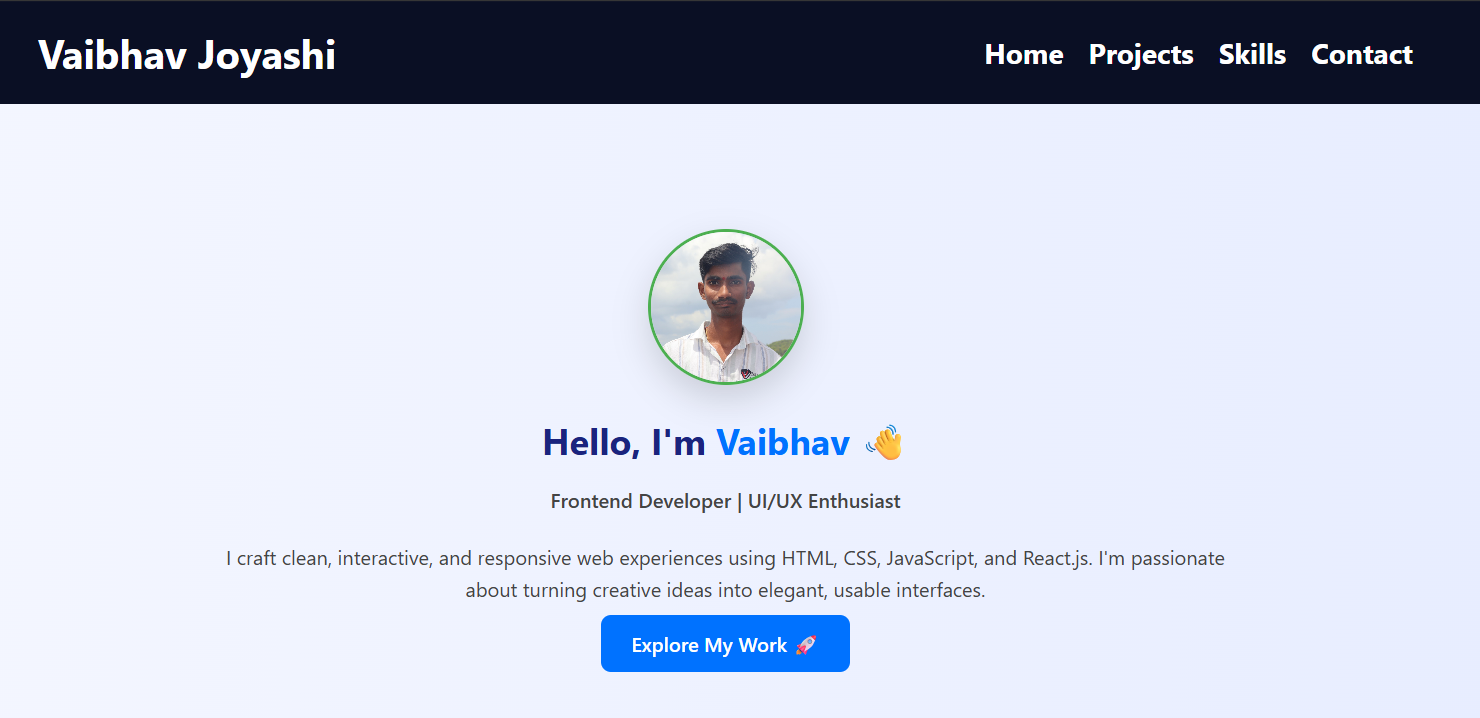Screen dimensions: 1480x718
Task: Click the Explore My Work button
Action: pos(725,643)
